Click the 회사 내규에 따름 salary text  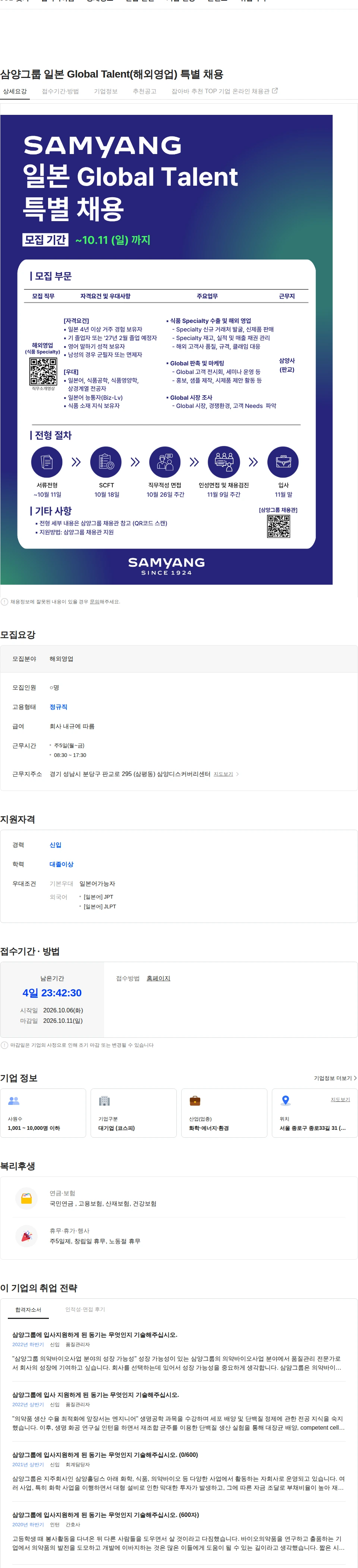point(72,726)
